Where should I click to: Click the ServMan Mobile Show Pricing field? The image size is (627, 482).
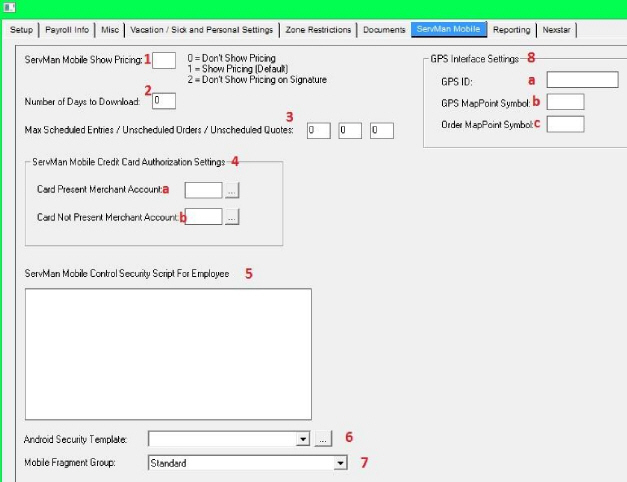point(164,60)
